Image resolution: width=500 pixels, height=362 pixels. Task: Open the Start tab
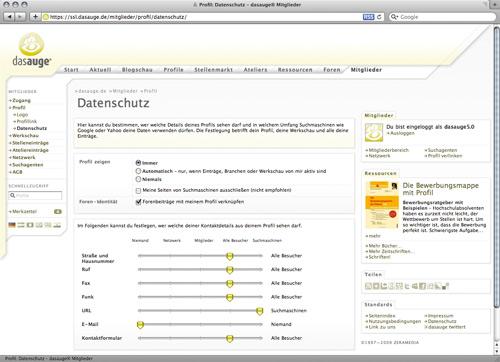tap(71, 70)
